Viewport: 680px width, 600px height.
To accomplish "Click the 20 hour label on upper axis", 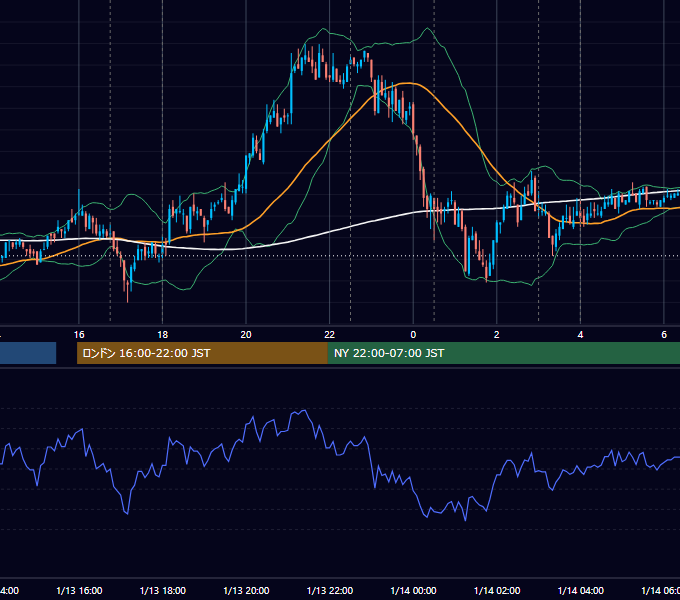I will click(246, 335).
